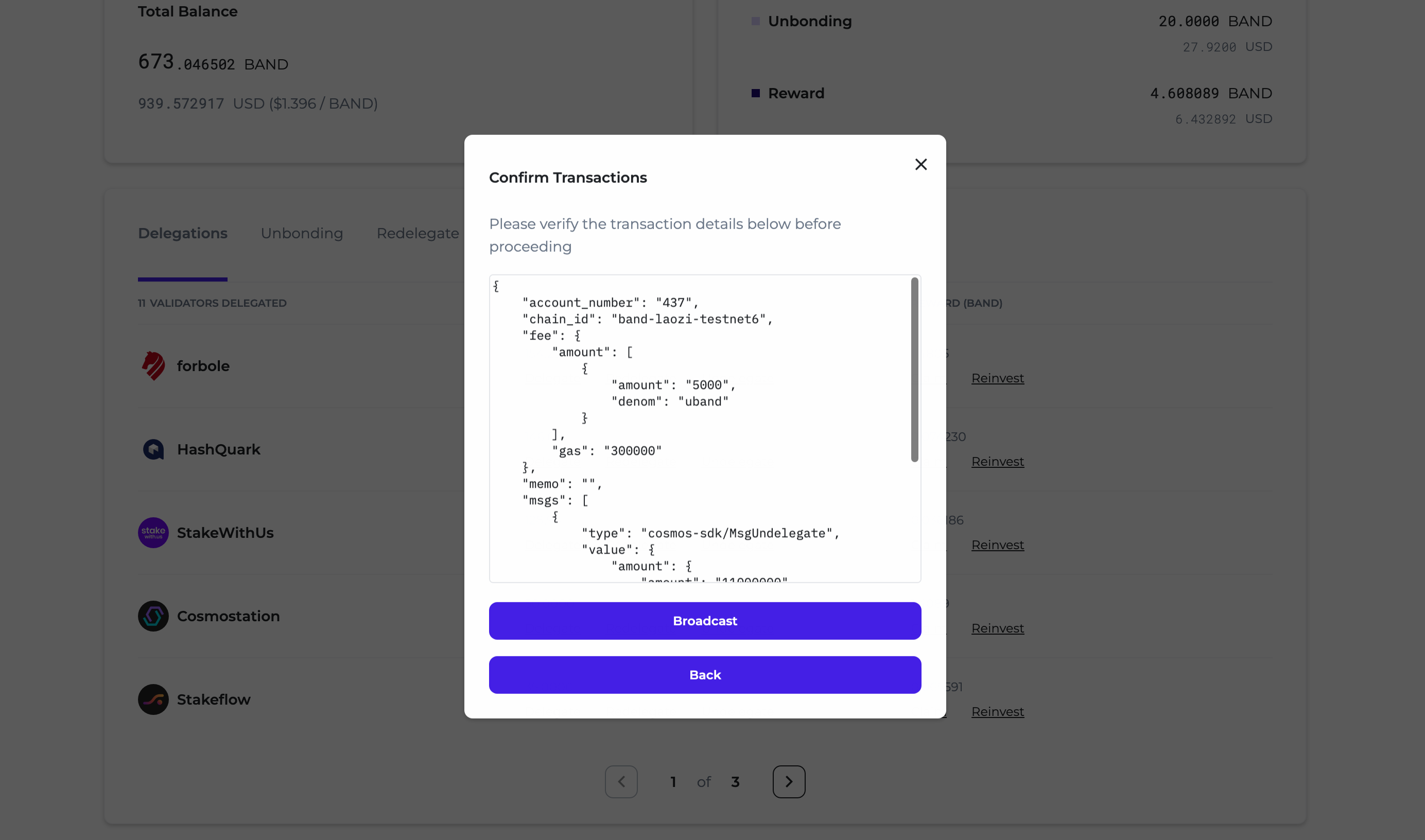This screenshot has height=840, width=1425.
Task: Open StakeWithUs validator name
Action: pyautogui.click(x=225, y=533)
